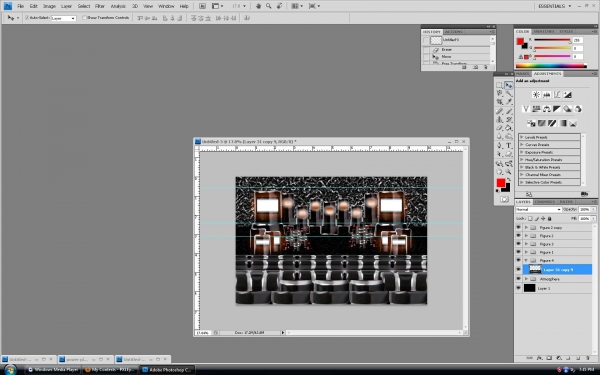Viewport: 600px width, 375px height.
Task: Select the Paint Bucket tool
Action: pyautogui.click(x=509, y=128)
